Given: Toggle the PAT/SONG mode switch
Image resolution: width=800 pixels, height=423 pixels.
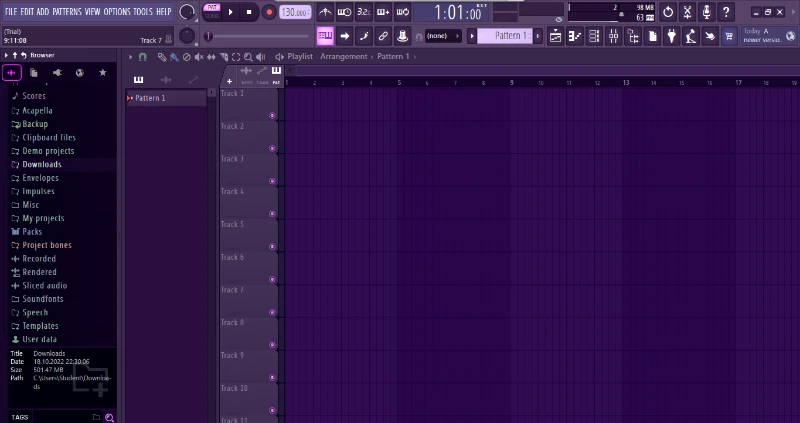Looking at the screenshot, I should tap(212, 12).
